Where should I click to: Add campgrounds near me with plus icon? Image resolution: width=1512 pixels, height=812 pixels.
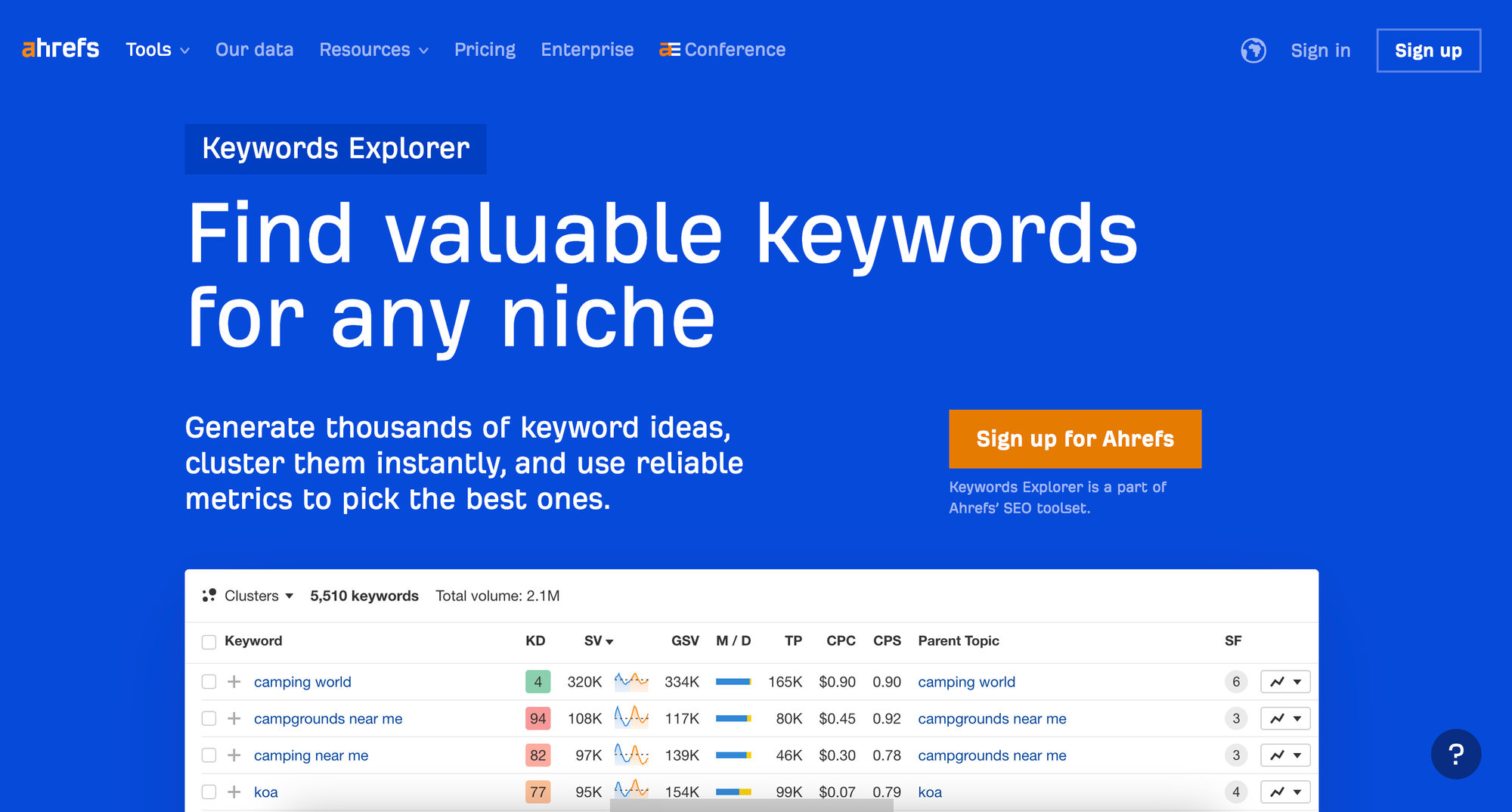pyautogui.click(x=234, y=718)
